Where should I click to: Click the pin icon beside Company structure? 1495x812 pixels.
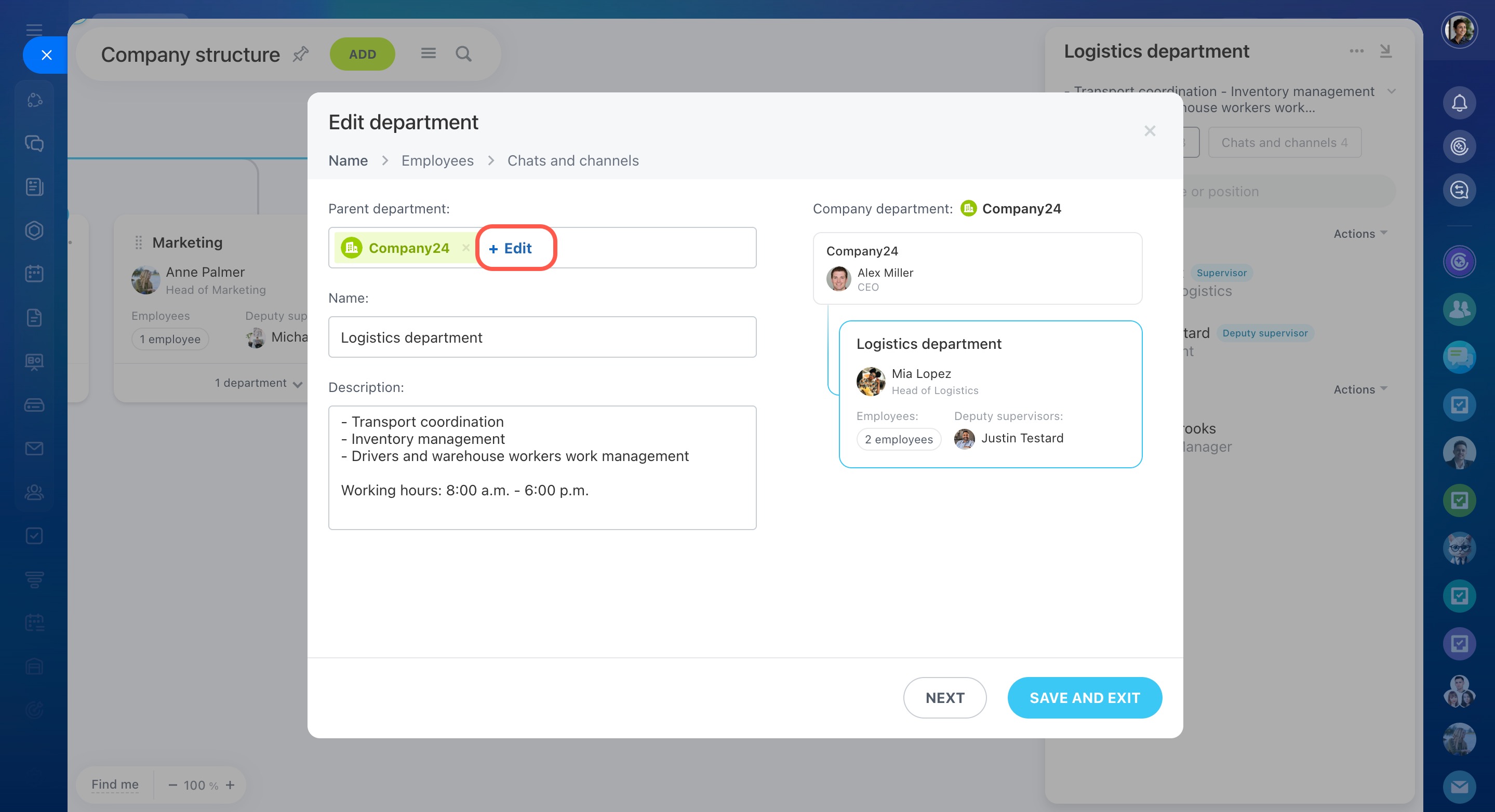tap(301, 54)
